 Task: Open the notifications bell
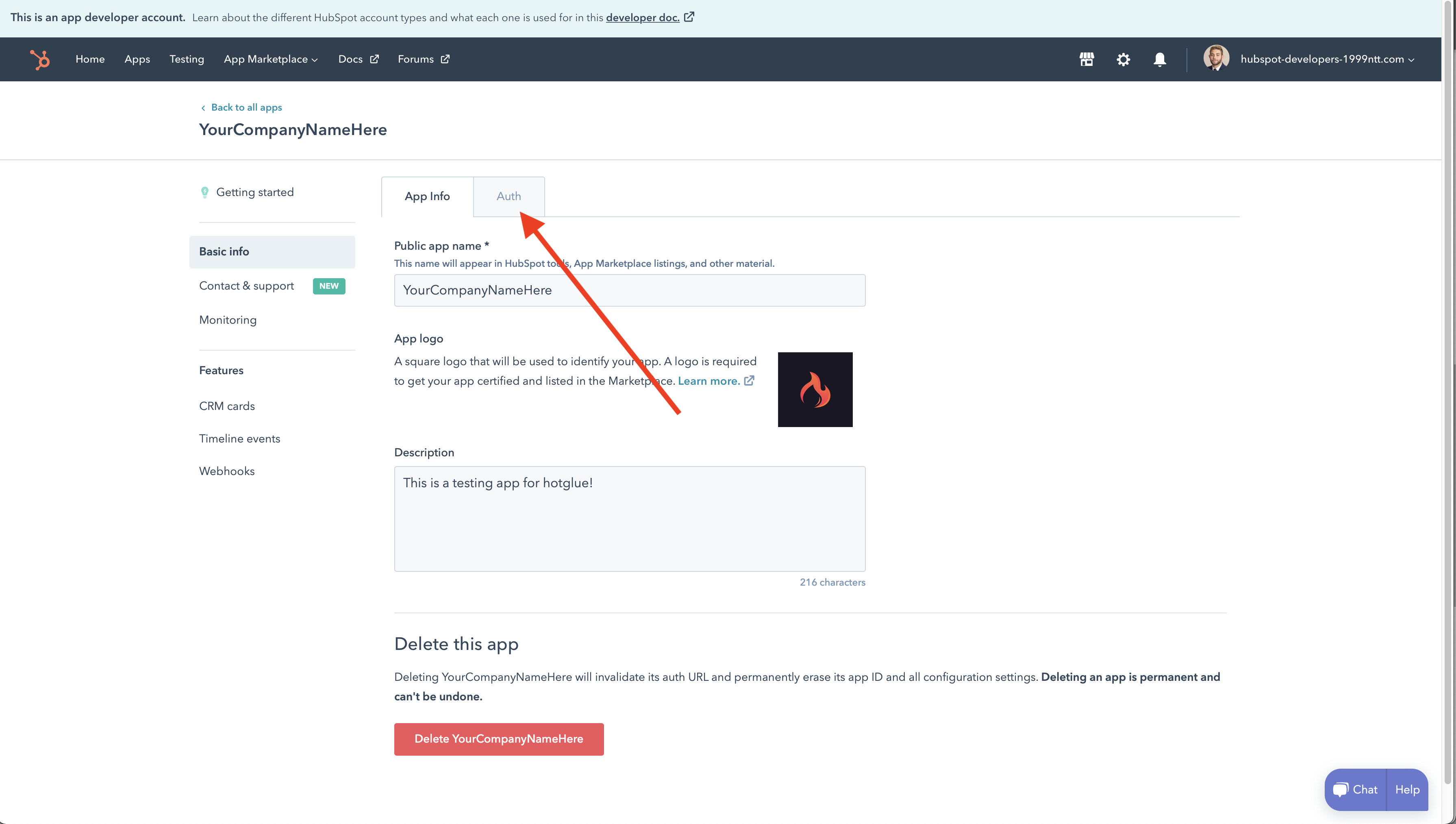tap(1160, 59)
